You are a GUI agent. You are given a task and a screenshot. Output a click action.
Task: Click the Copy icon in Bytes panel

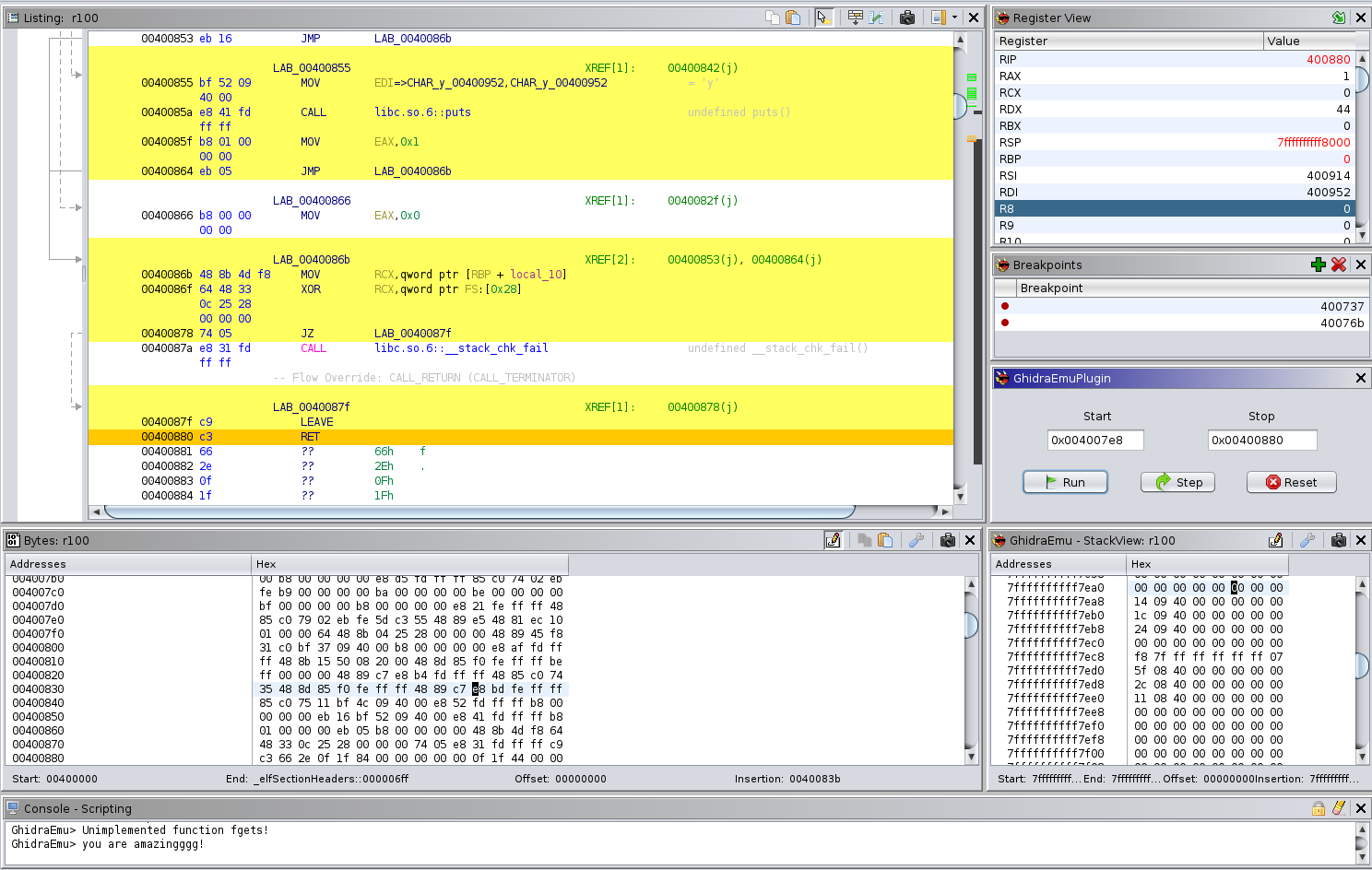(865, 540)
